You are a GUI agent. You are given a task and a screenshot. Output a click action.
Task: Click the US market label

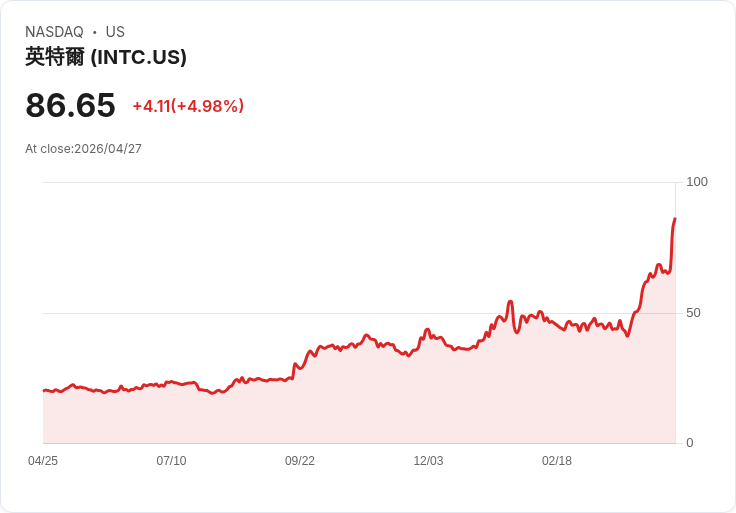click(x=115, y=32)
